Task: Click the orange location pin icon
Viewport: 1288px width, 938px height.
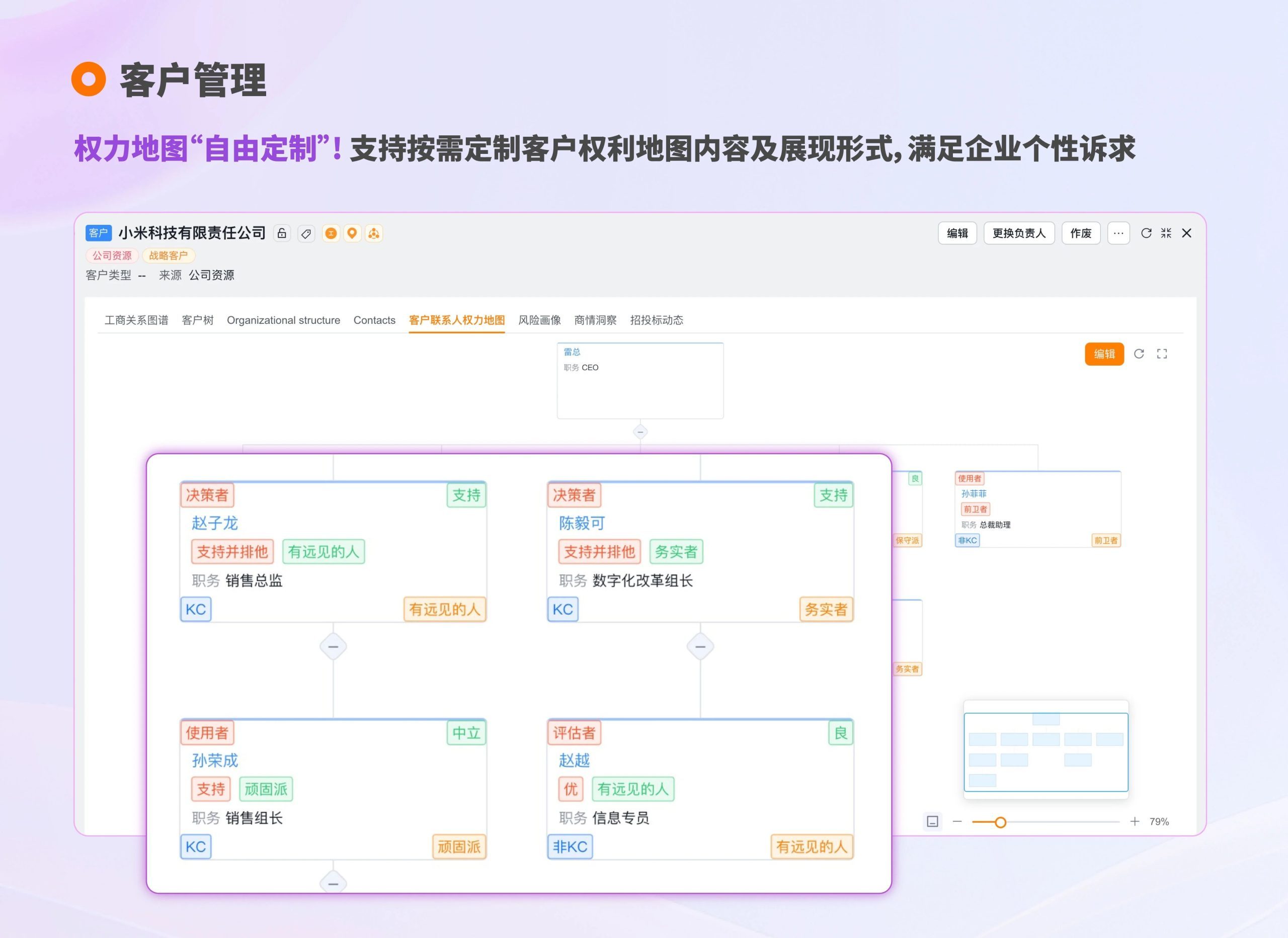Action: (x=352, y=233)
